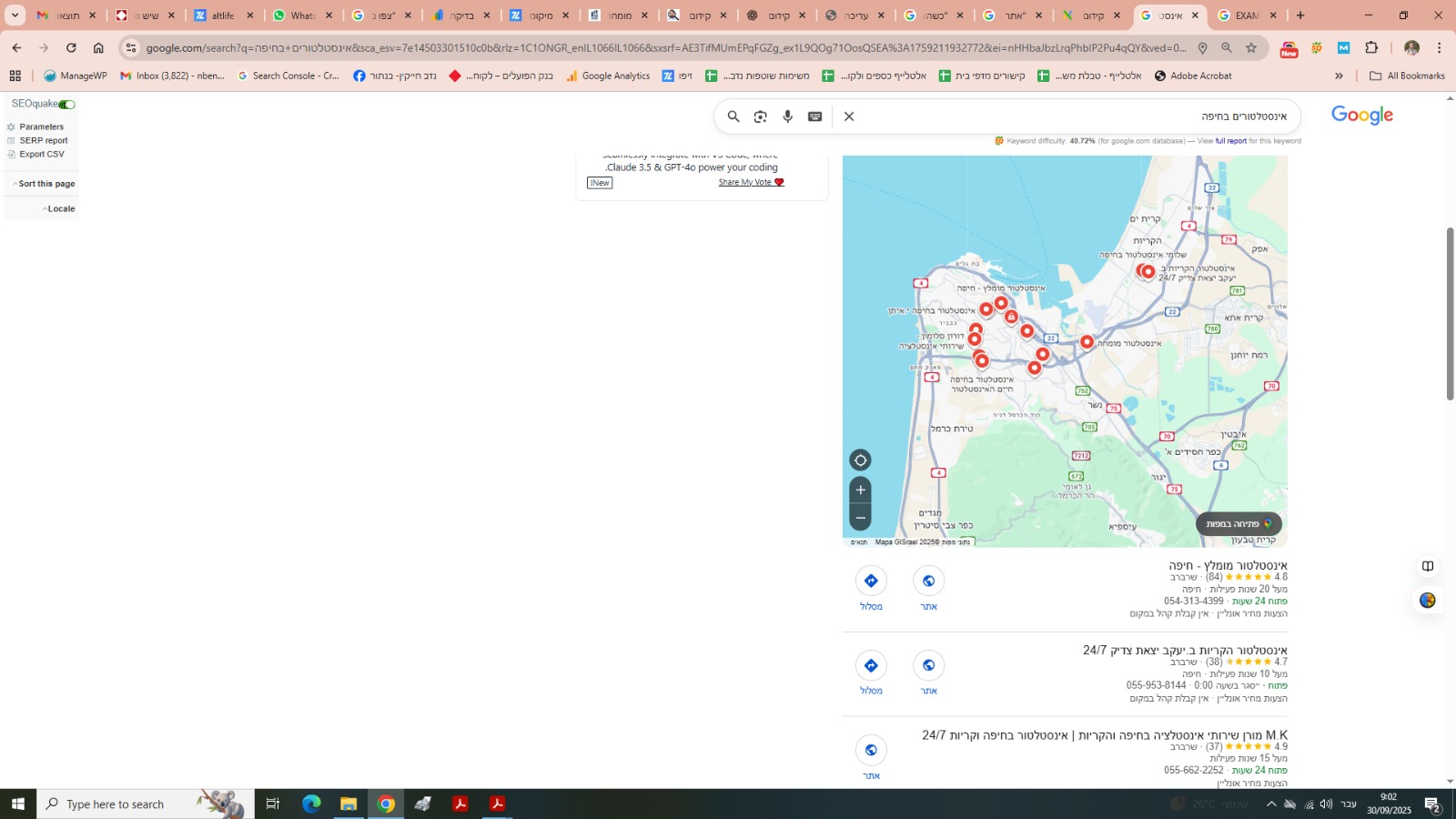Get directions to אינסטלטור מומלץ - חיפה
Screen dimensions: 1456x819
pyautogui.click(x=871, y=581)
